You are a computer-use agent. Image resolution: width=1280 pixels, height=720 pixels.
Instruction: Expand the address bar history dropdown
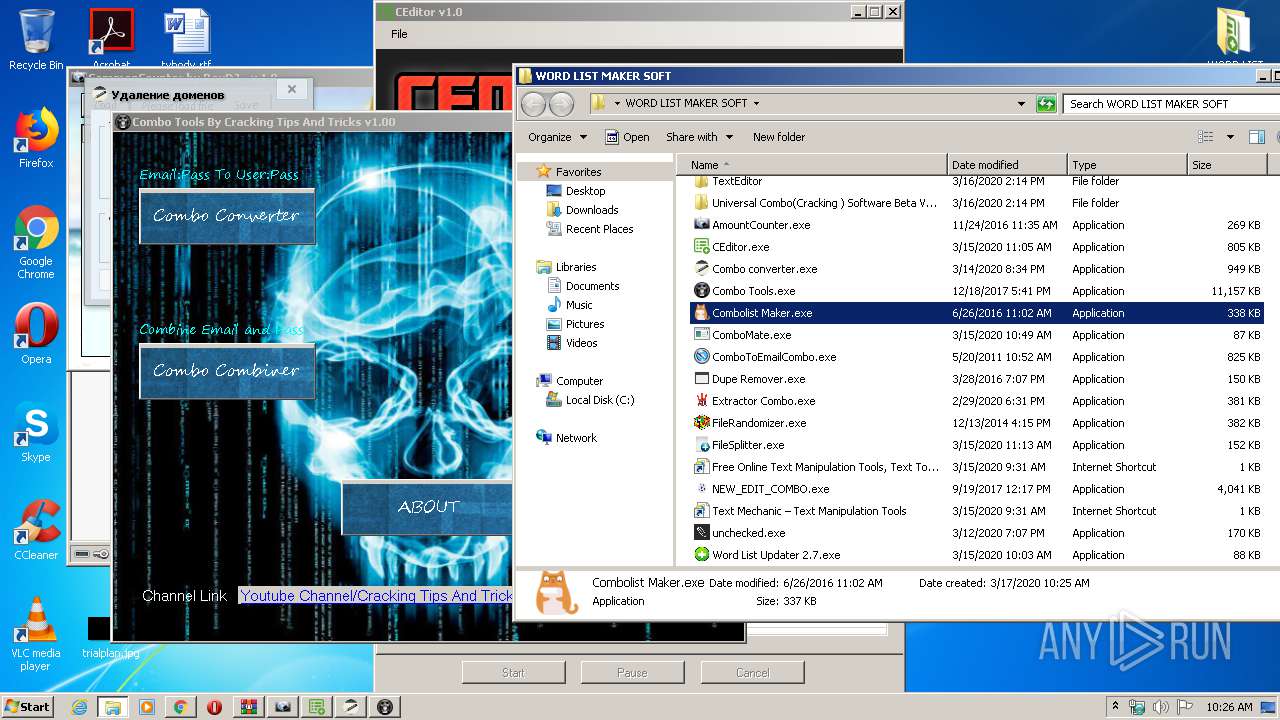[1021, 103]
